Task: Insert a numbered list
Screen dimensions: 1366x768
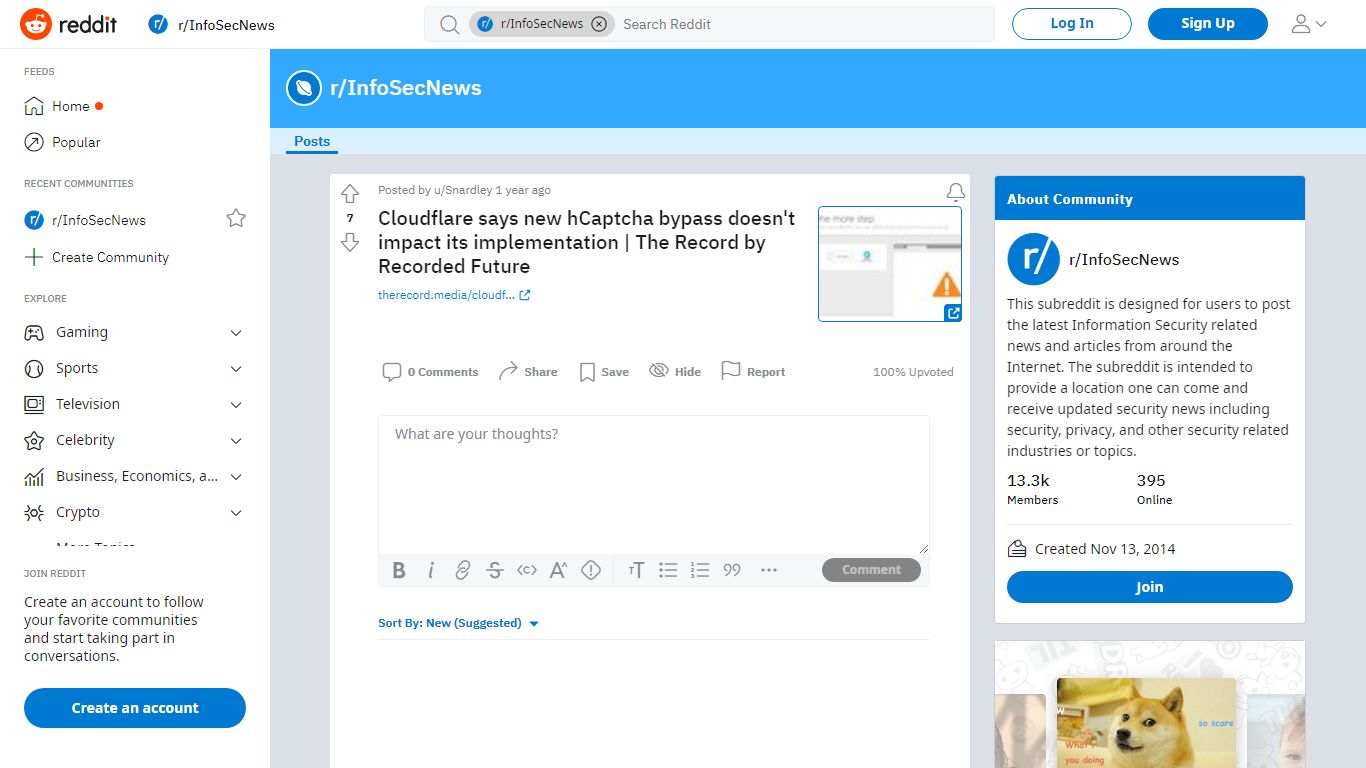Action: click(x=700, y=570)
